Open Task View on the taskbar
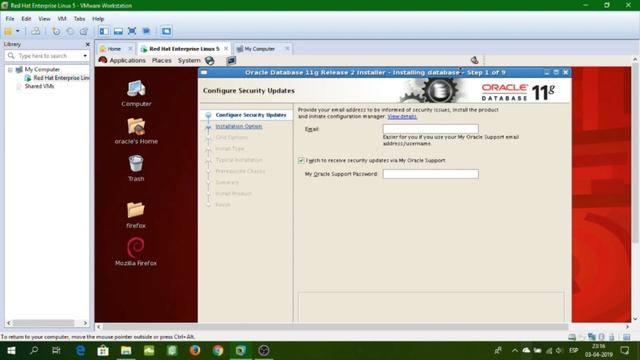 click(x=56, y=351)
